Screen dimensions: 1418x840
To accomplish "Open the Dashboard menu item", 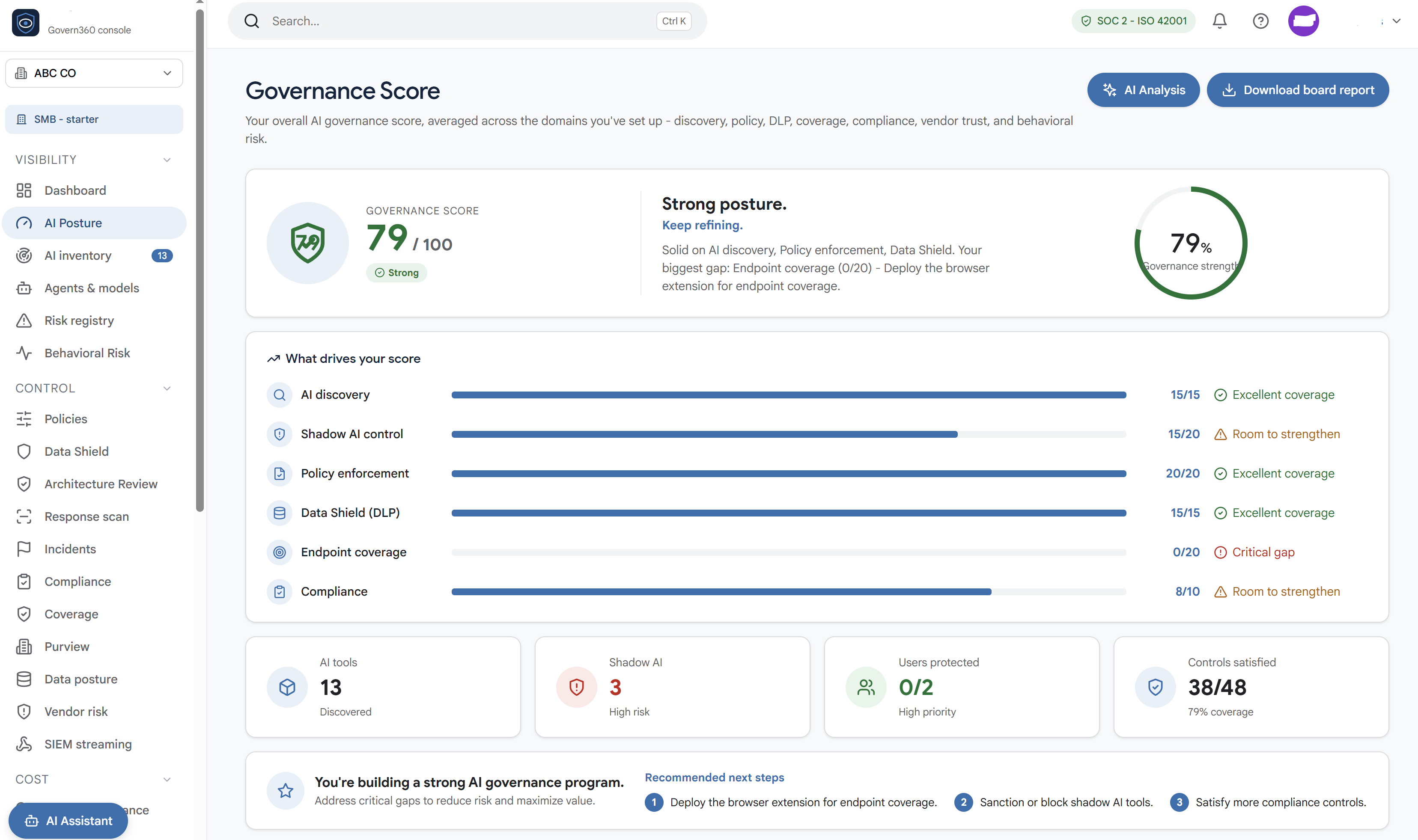I will [94, 190].
